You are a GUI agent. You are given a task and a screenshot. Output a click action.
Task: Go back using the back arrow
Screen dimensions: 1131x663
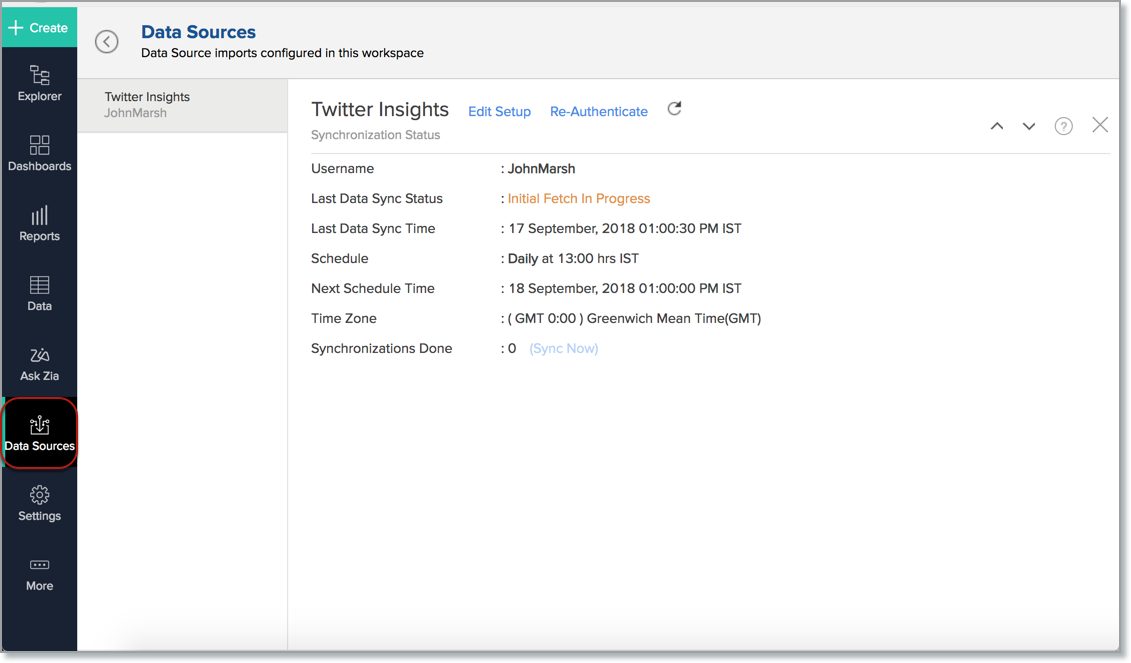point(107,41)
